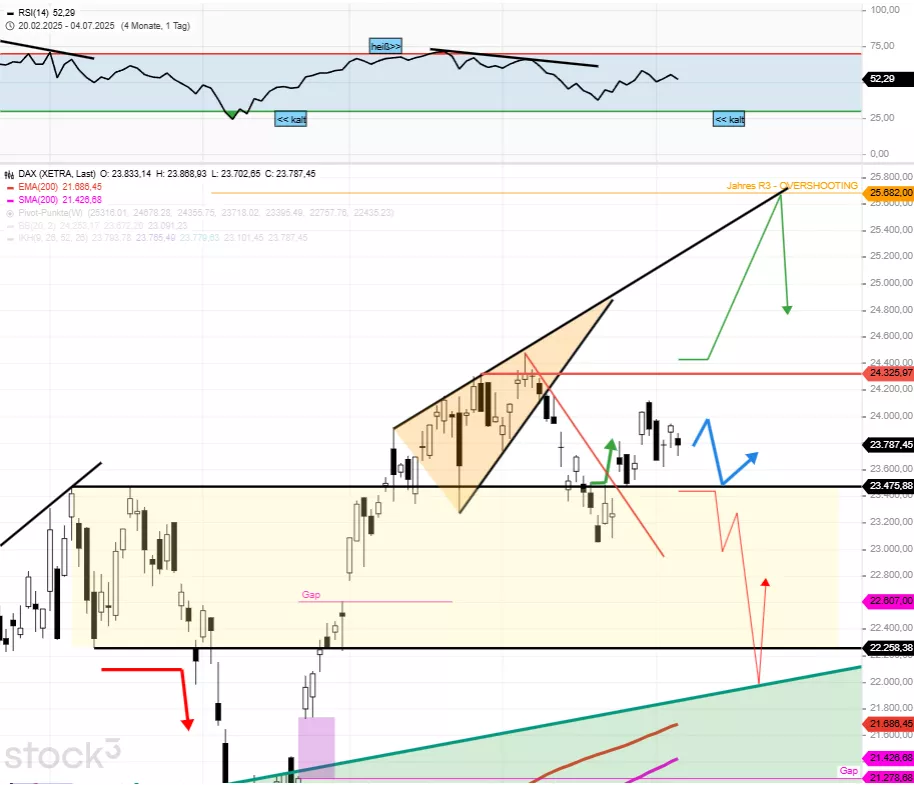Click the price axis label 21.800,00

891,707
